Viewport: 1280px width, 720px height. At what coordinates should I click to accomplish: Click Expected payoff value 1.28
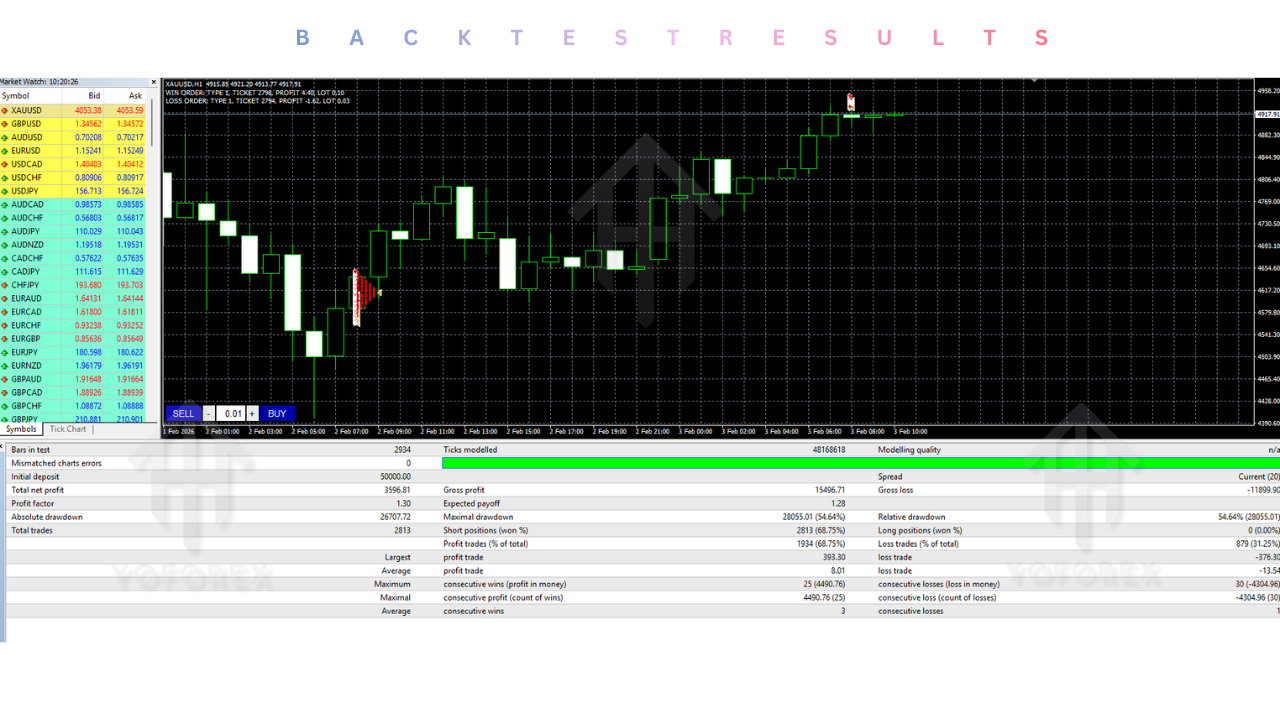click(x=838, y=504)
